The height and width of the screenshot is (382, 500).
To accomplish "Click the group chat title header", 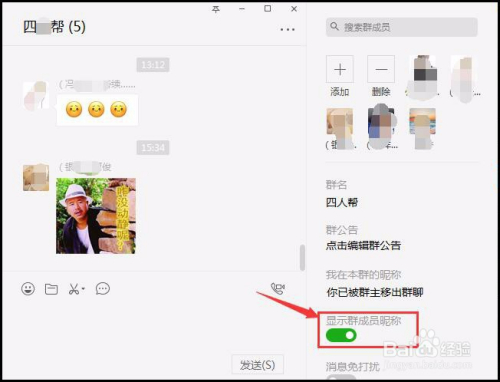I will pos(54,27).
